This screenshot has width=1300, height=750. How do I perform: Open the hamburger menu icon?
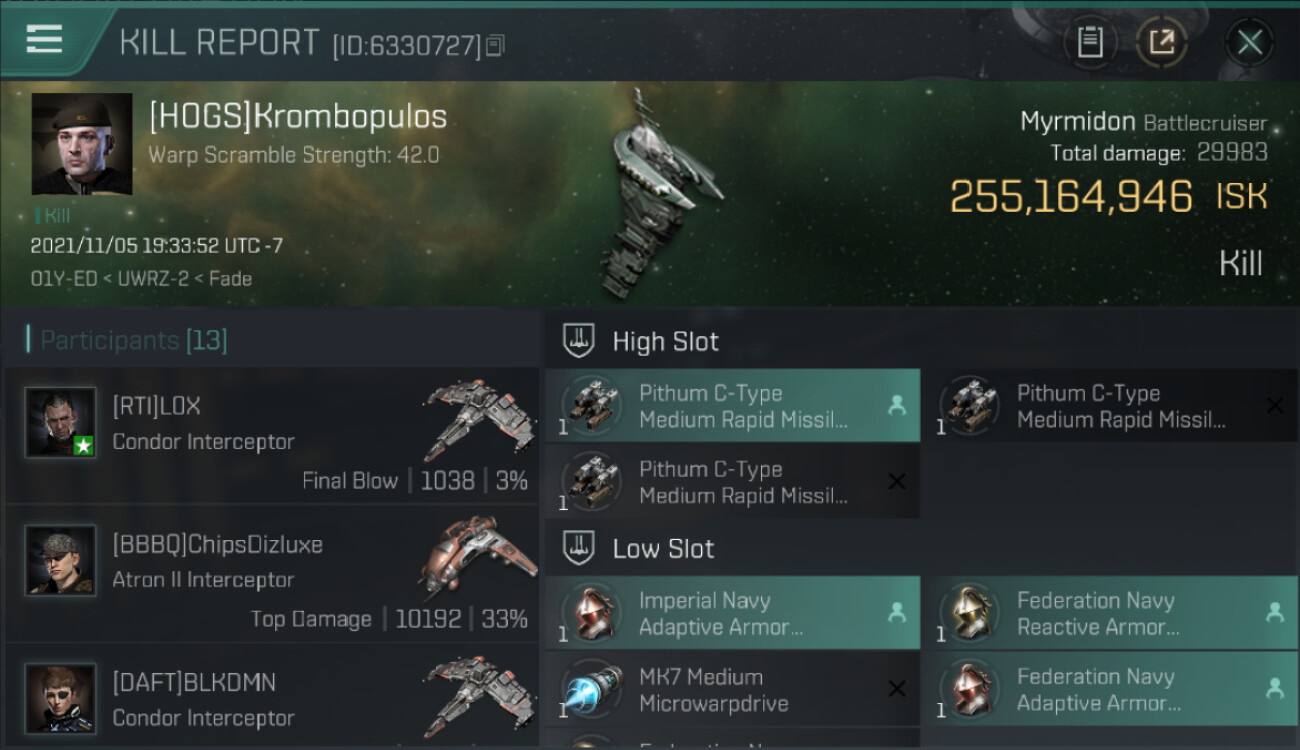click(x=44, y=39)
